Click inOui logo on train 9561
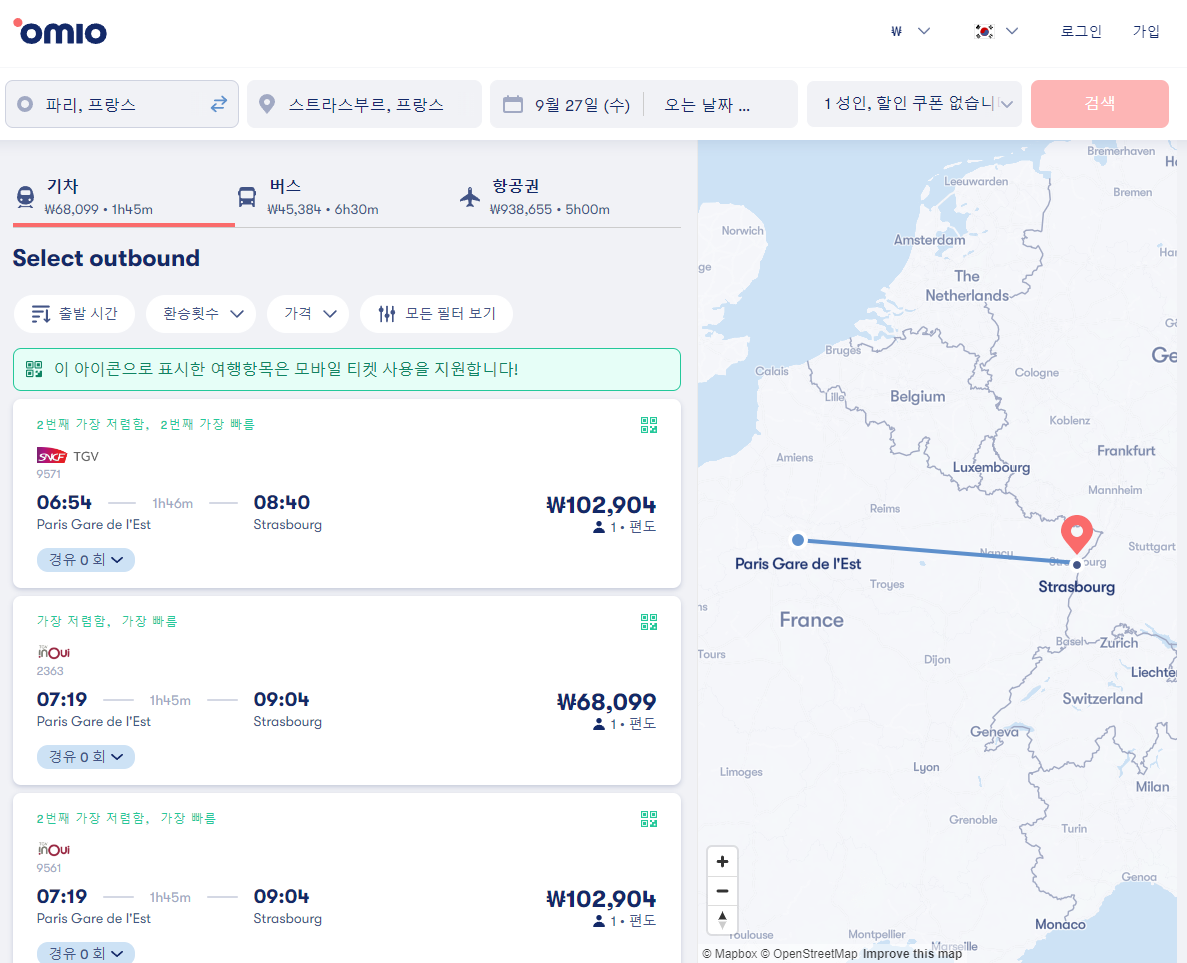 [x=54, y=849]
